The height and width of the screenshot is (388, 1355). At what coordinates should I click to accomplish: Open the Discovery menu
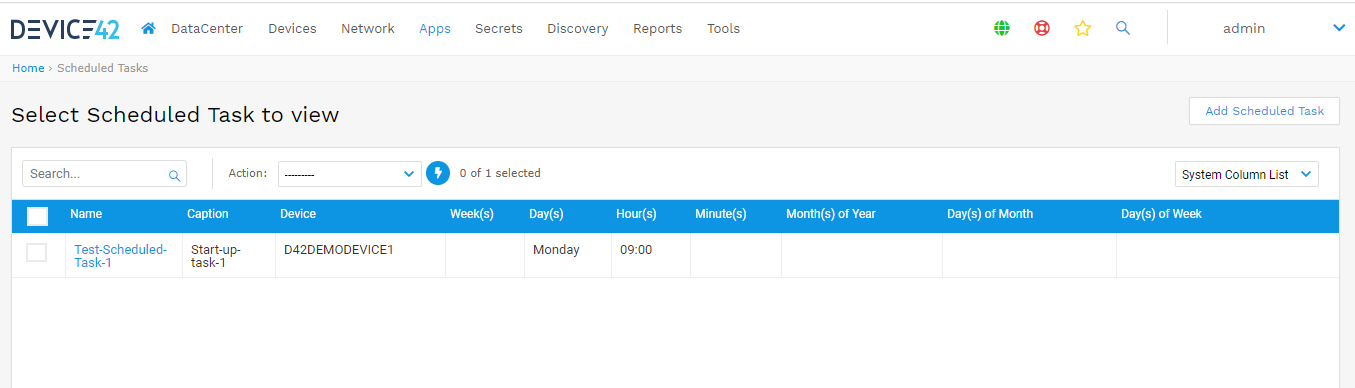click(577, 29)
